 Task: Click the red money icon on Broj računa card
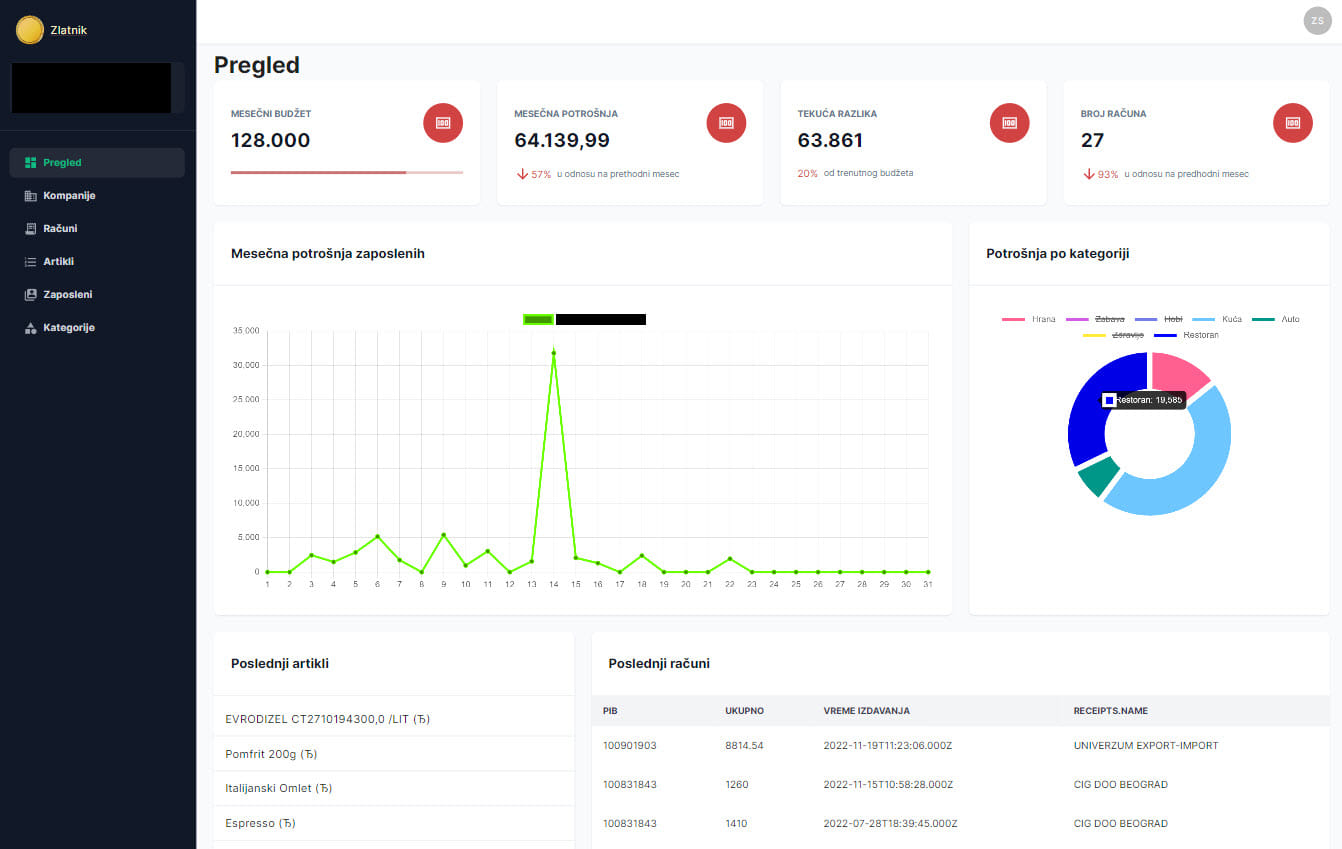pos(1293,122)
